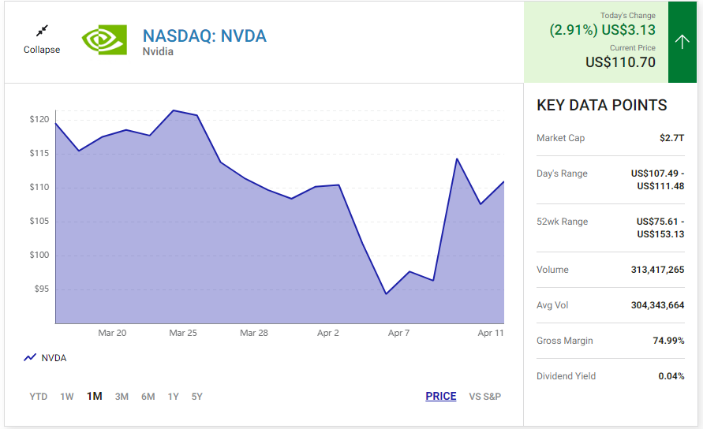The width and height of the screenshot is (703, 429).
Task: Click the chart's highest peak near Mar 25
Action: tap(174, 110)
